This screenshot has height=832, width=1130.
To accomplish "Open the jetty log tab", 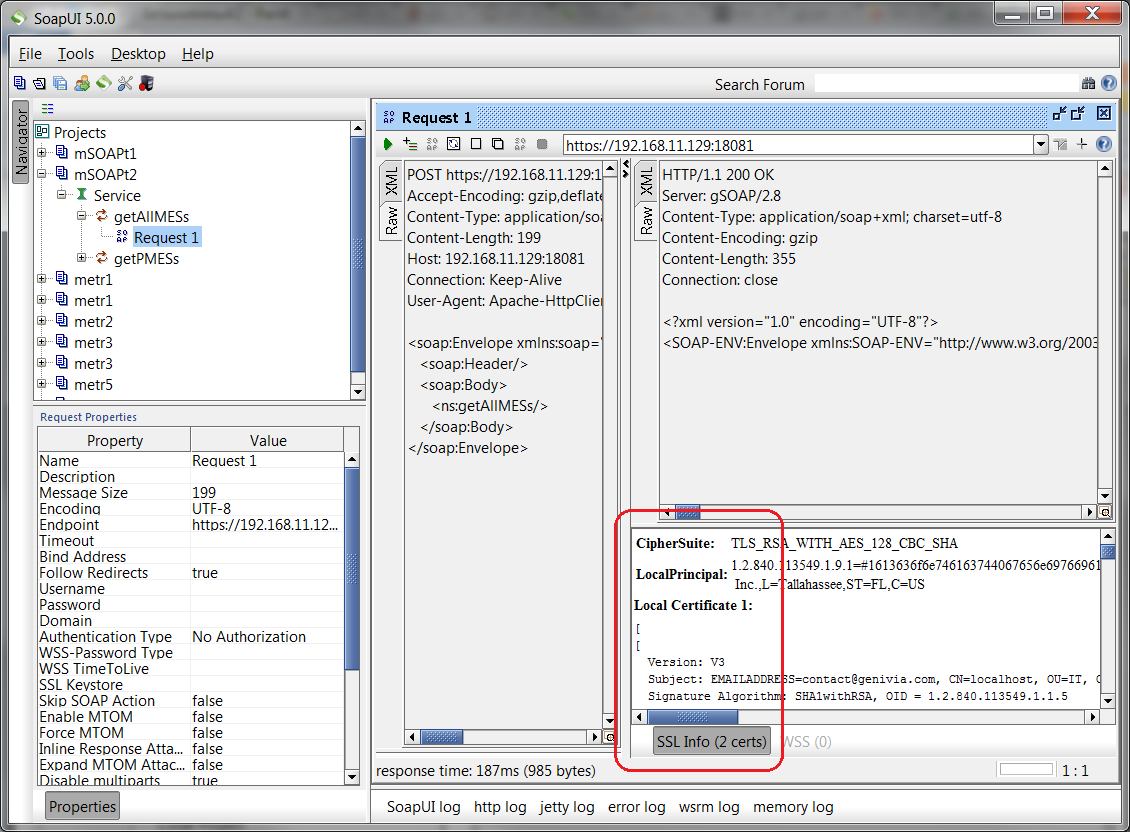I will tap(566, 807).
